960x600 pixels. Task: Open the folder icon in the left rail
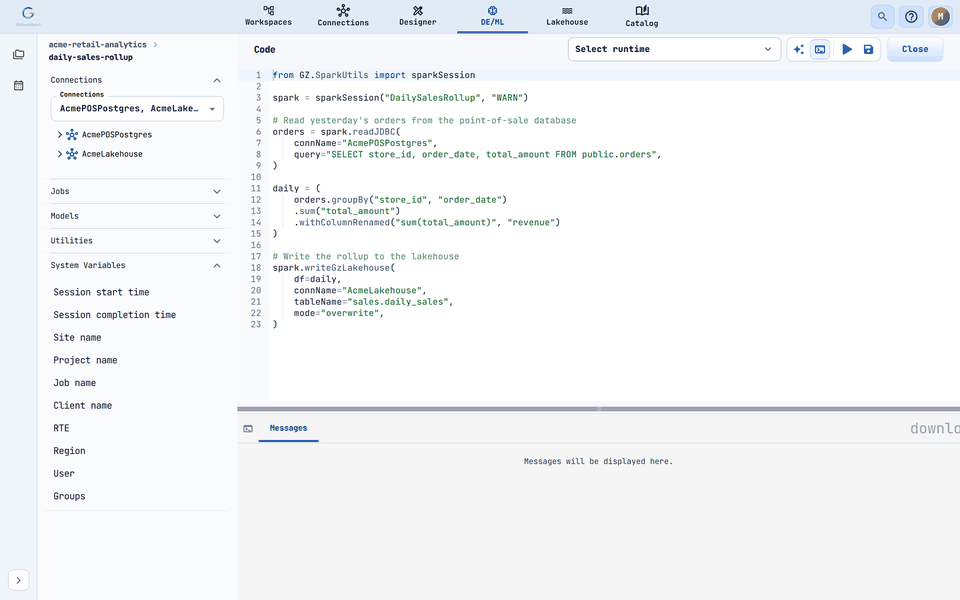18,54
